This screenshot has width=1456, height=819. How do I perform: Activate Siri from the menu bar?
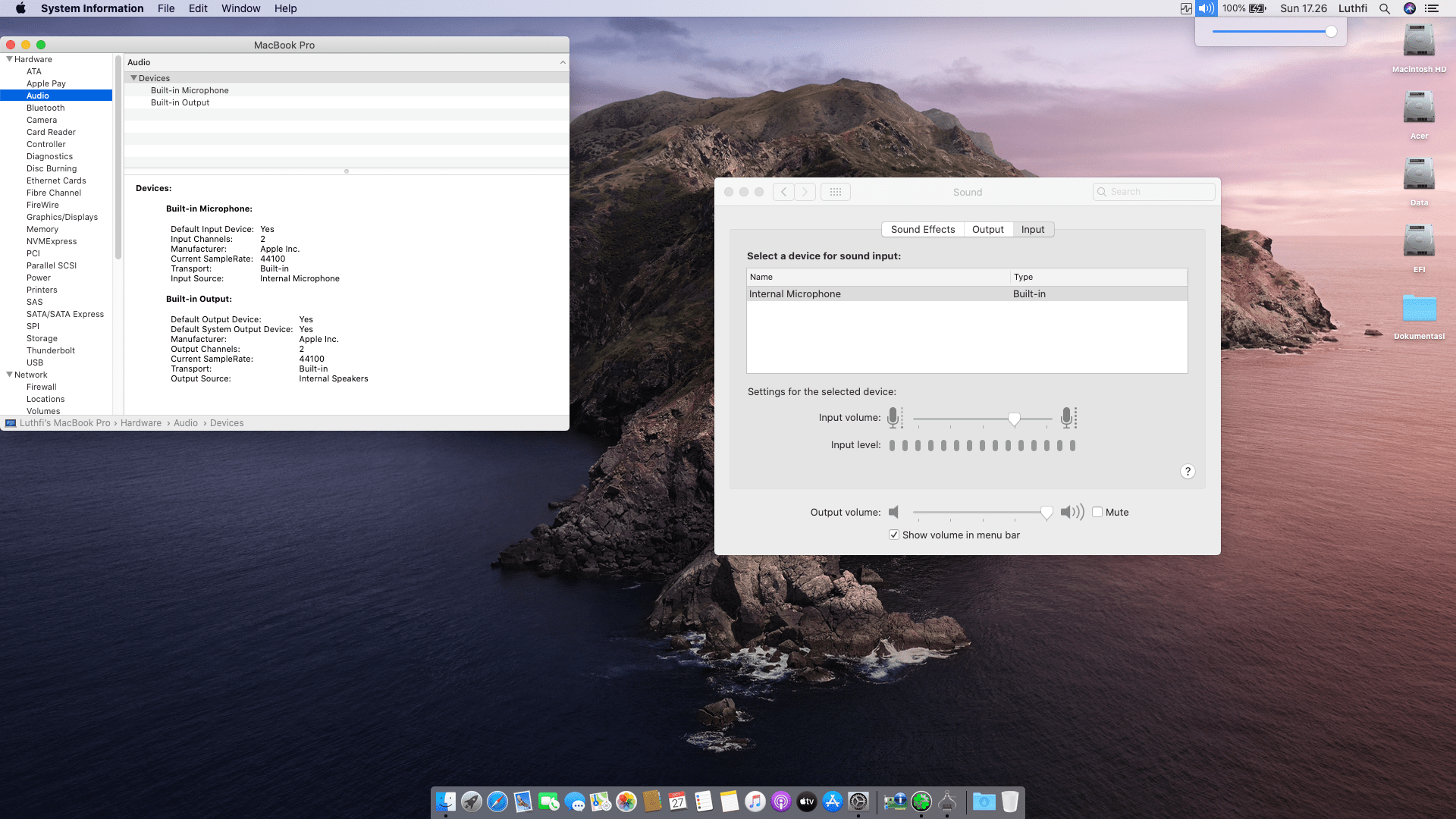tap(1410, 8)
